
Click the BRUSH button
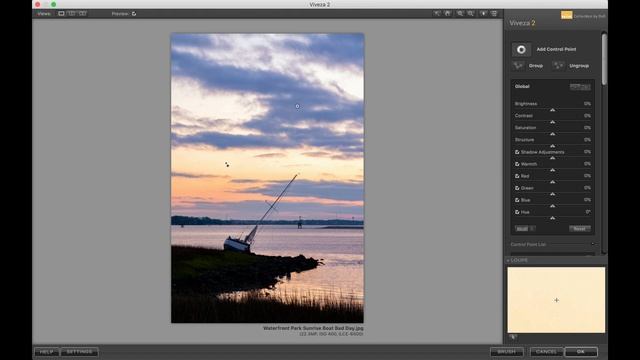507,352
